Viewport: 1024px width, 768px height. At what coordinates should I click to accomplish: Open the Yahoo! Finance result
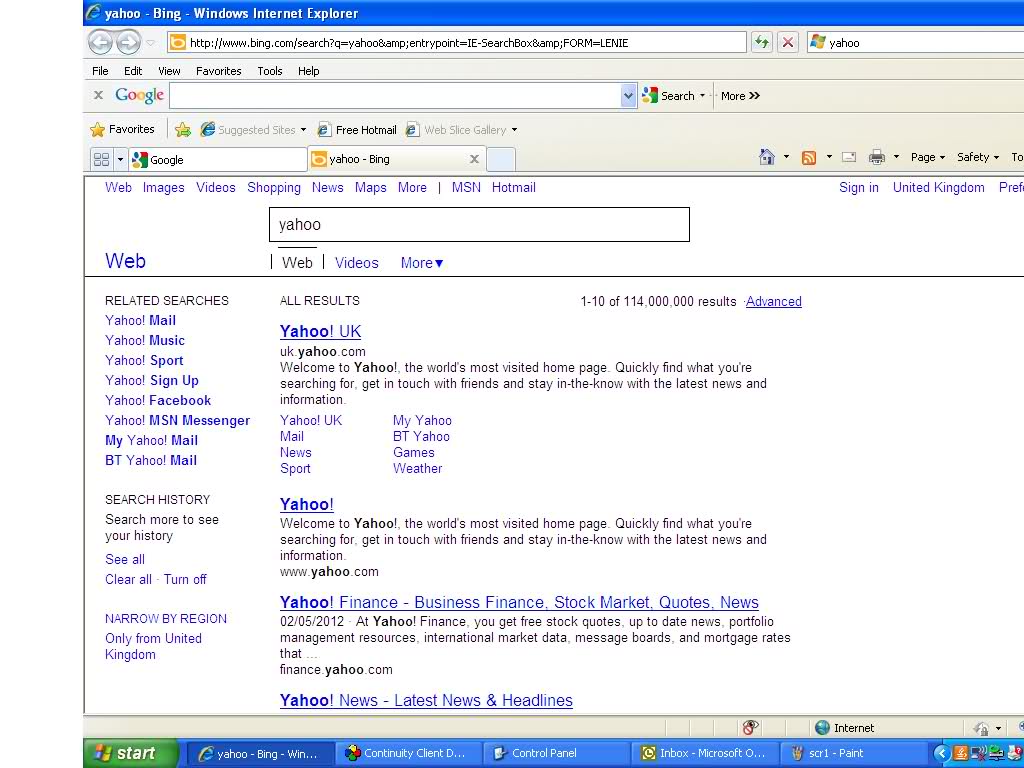519,602
